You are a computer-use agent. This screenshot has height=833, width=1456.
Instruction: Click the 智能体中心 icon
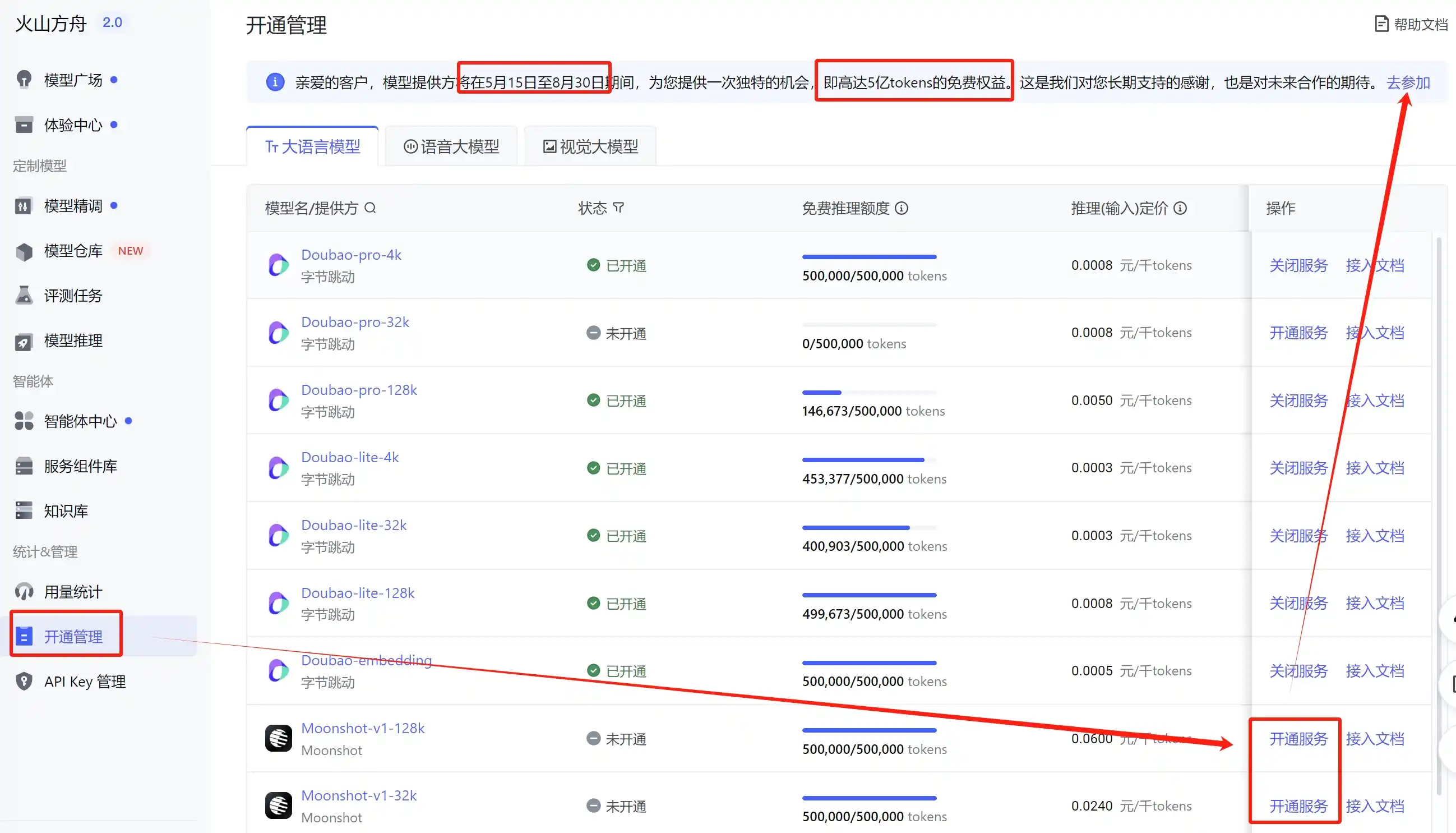point(24,421)
